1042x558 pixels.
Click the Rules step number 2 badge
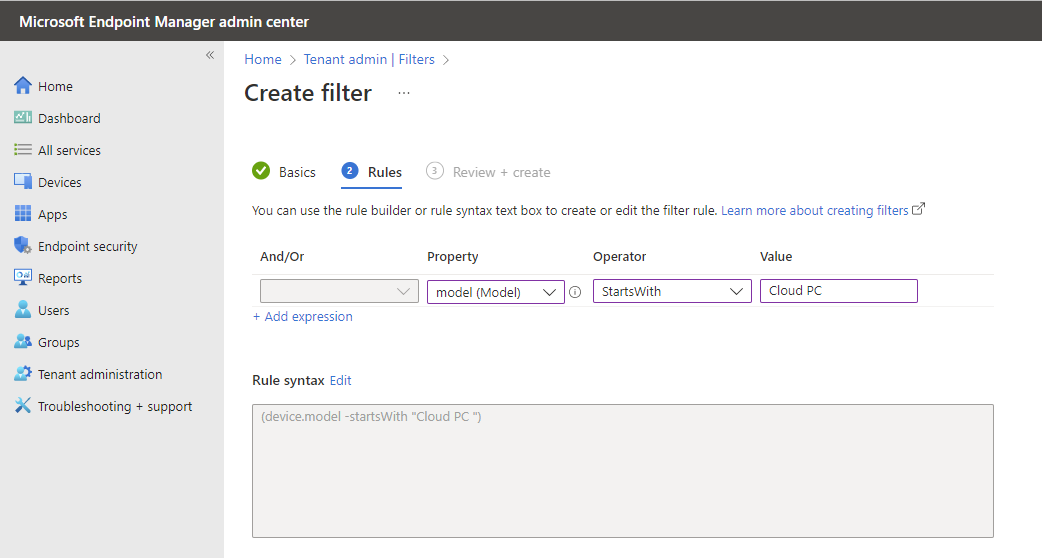pyautogui.click(x=350, y=171)
